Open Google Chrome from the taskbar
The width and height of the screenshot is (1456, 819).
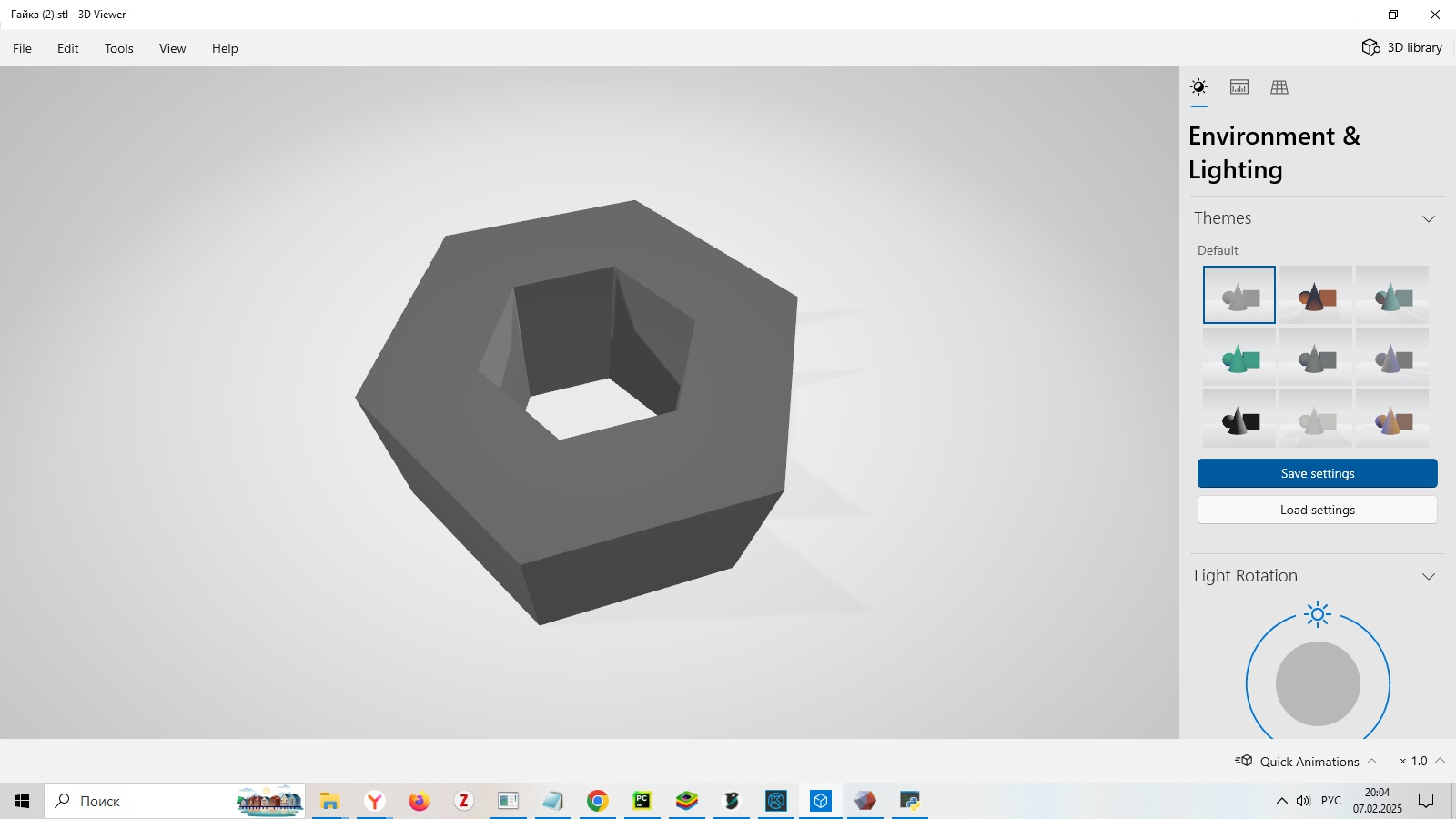click(x=597, y=801)
